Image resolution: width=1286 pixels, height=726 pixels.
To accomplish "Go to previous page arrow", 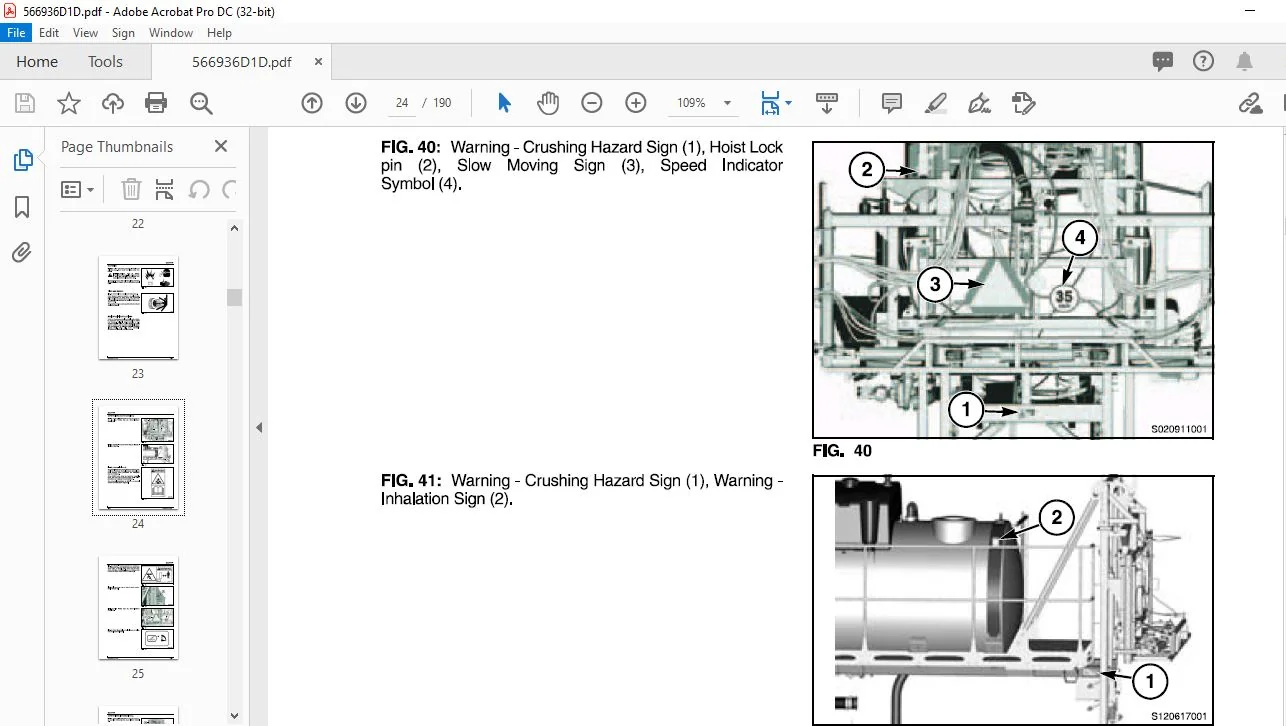I will (x=312, y=103).
